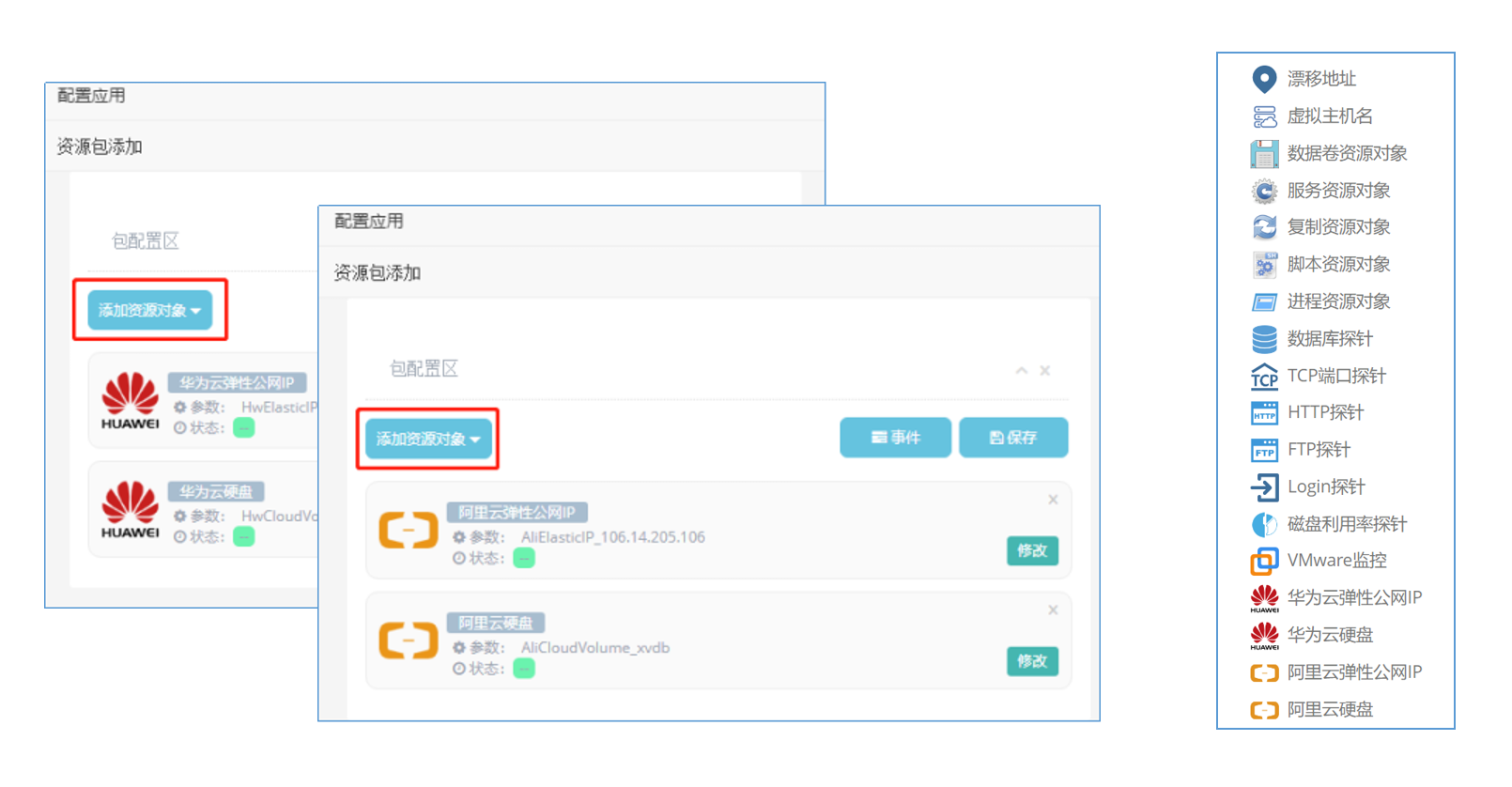
Task: Click 修改 for 阿里云弹性公网IP resource
Action: click(1031, 550)
